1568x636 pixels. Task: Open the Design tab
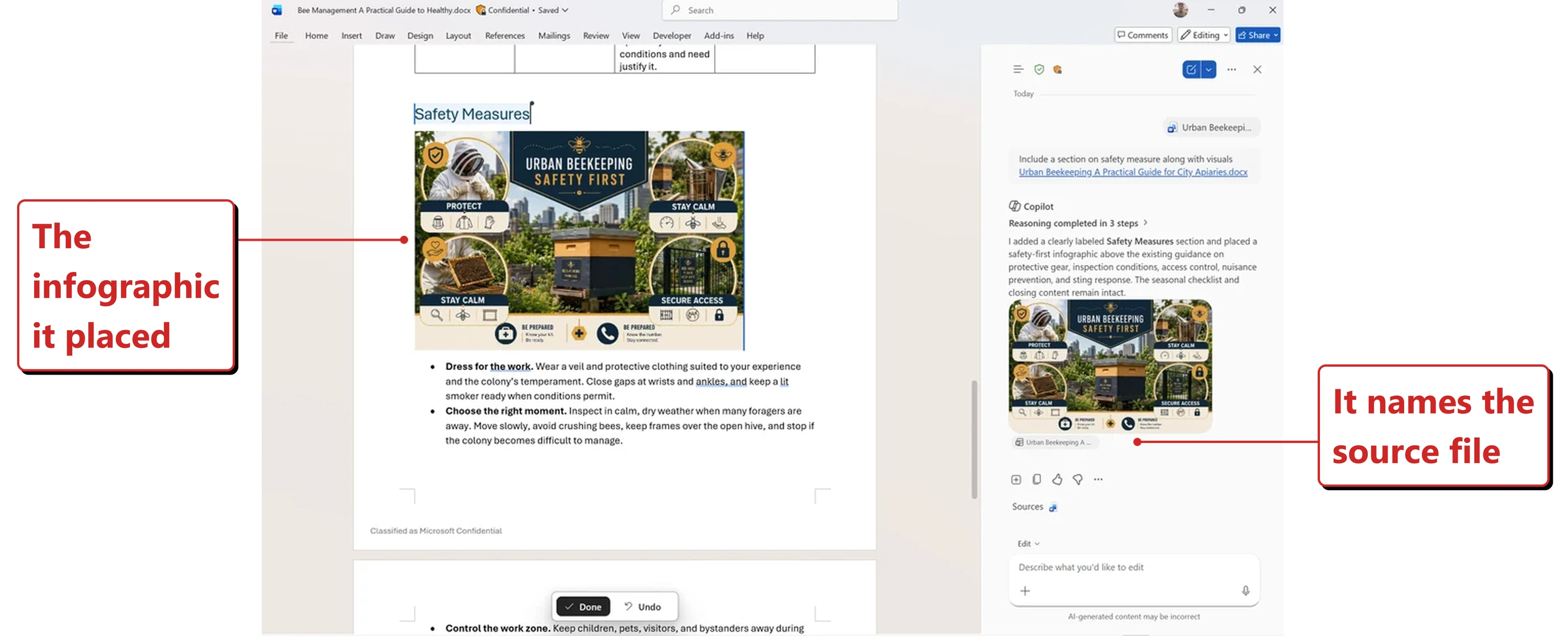pos(420,35)
